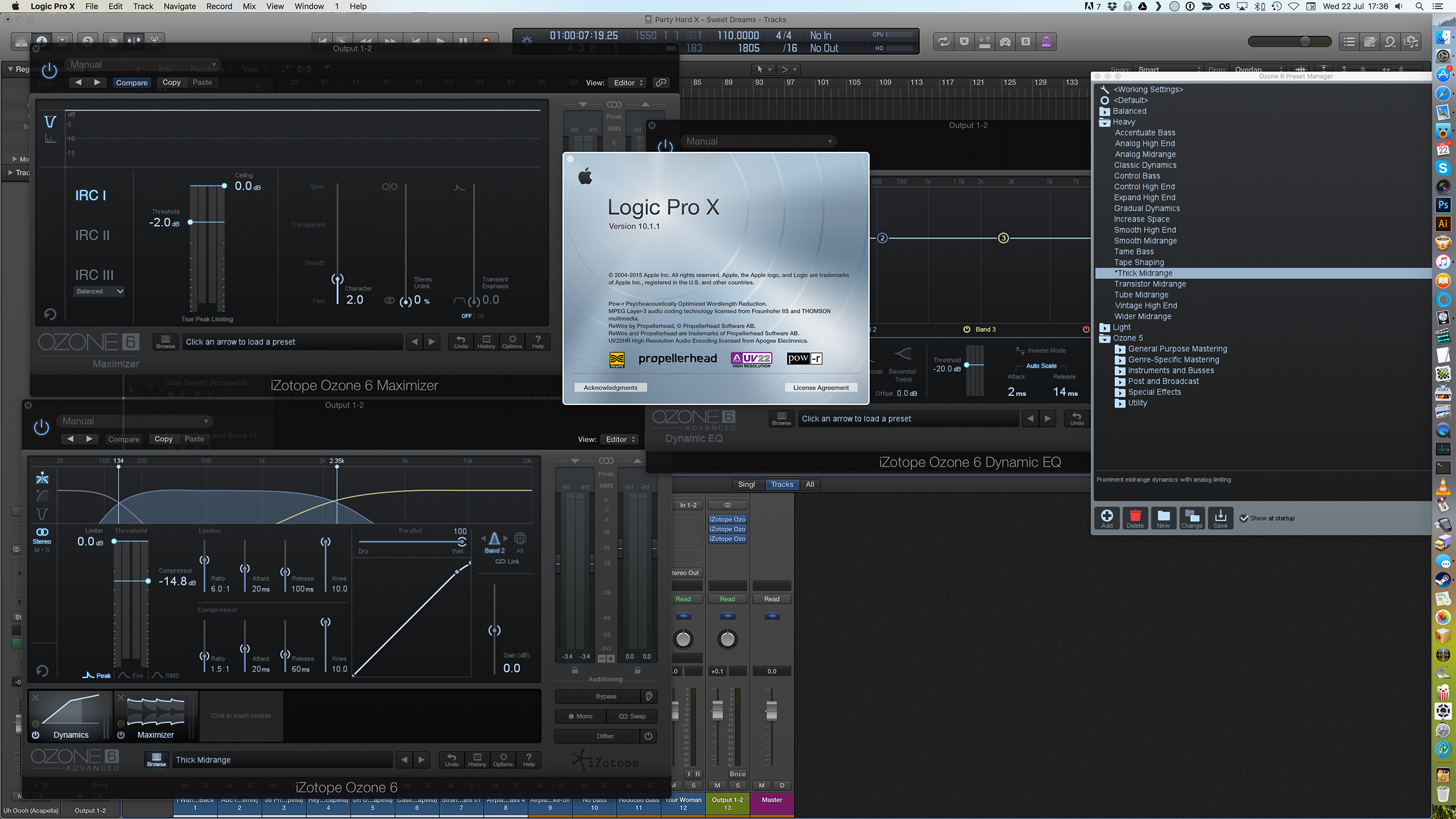Toggle the Band 3 power button
The height and width of the screenshot is (819, 1456).
tap(966, 329)
